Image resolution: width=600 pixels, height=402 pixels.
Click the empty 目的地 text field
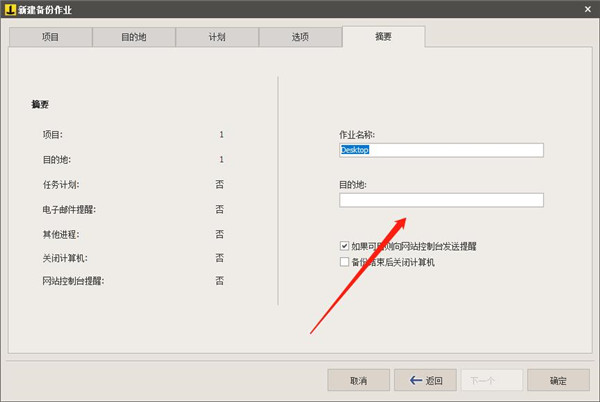point(441,200)
